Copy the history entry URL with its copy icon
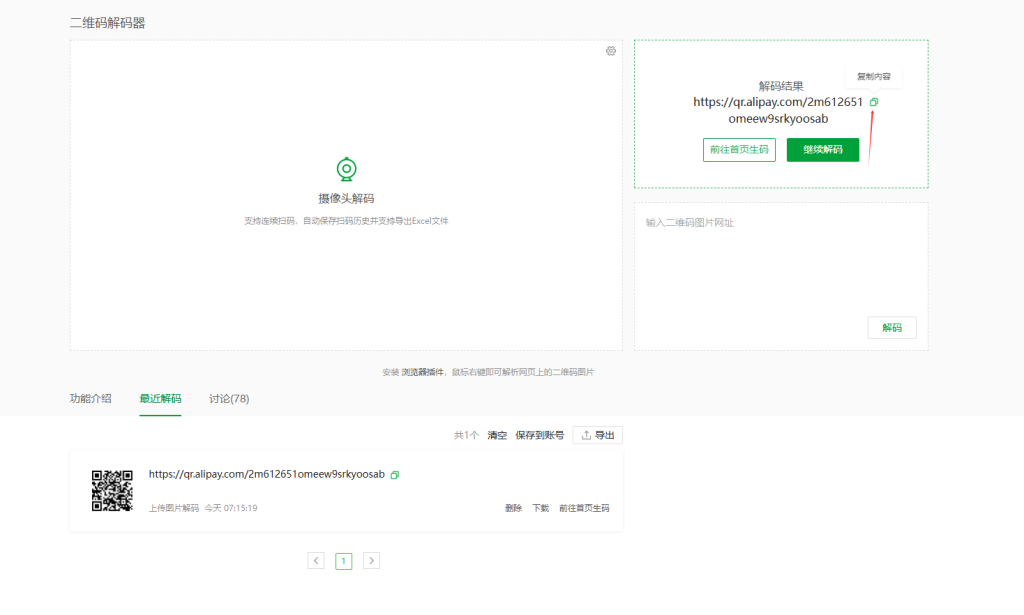1024x615 pixels. (395, 475)
